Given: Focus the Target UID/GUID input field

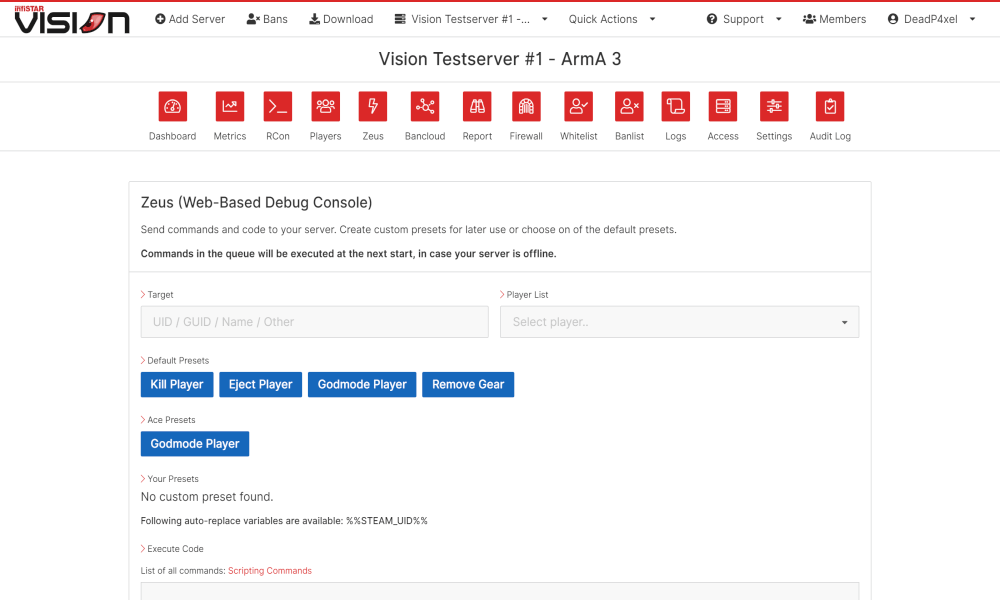Looking at the screenshot, I should point(314,322).
